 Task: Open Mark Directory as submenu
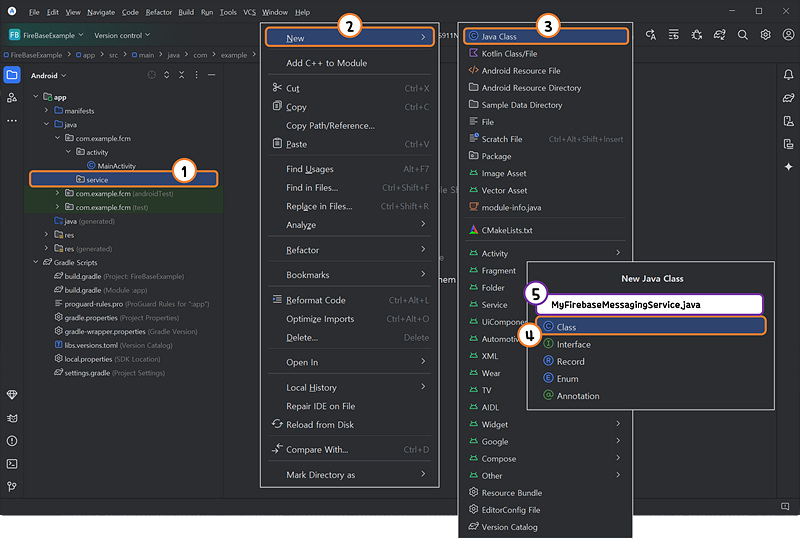(x=349, y=475)
